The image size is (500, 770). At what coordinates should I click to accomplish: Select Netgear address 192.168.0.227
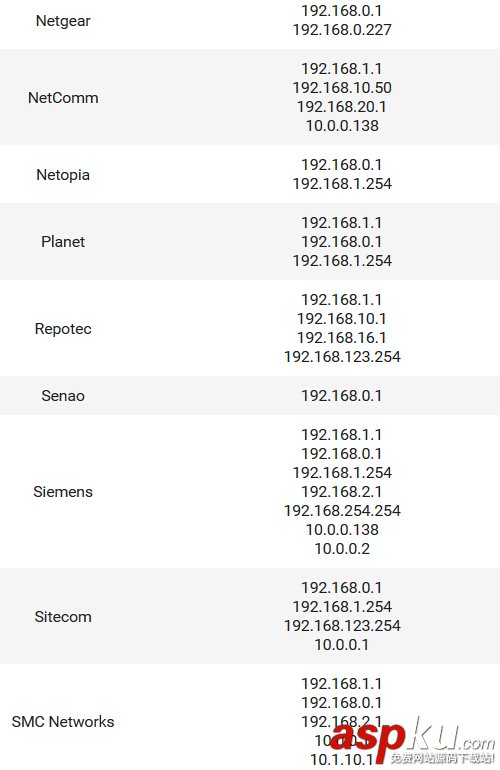342,30
